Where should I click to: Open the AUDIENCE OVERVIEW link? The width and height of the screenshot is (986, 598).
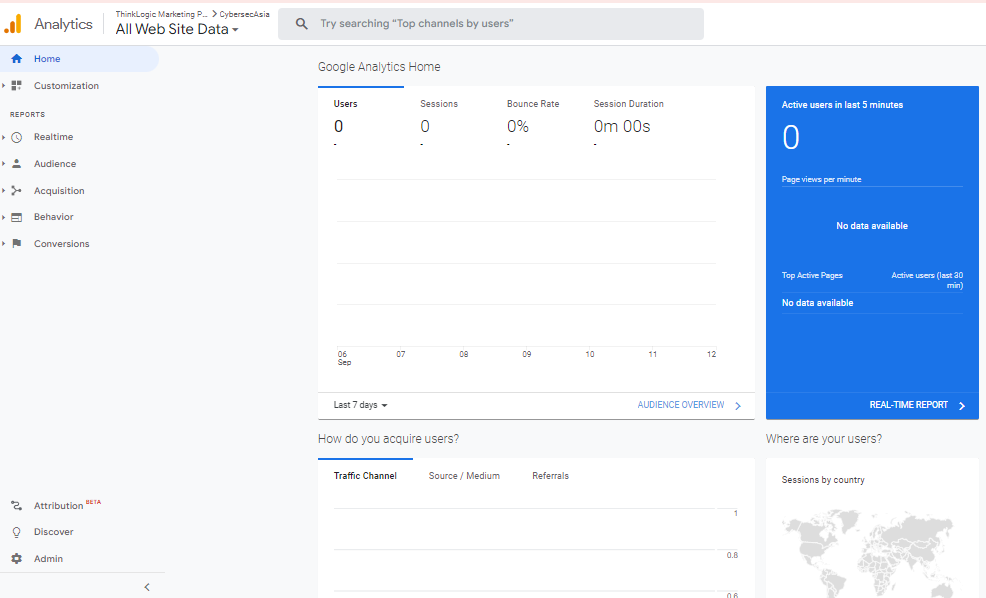681,405
